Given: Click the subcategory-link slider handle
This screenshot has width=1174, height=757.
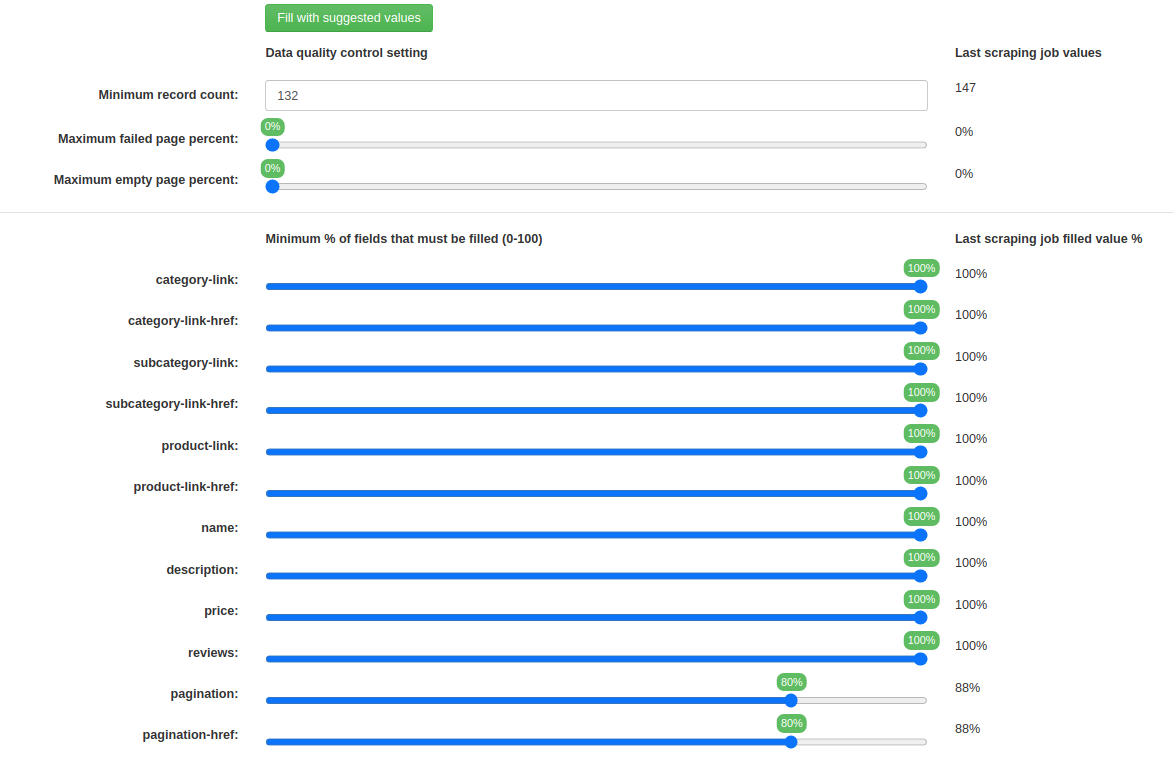Looking at the screenshot, I should click(x=919, y=368).
